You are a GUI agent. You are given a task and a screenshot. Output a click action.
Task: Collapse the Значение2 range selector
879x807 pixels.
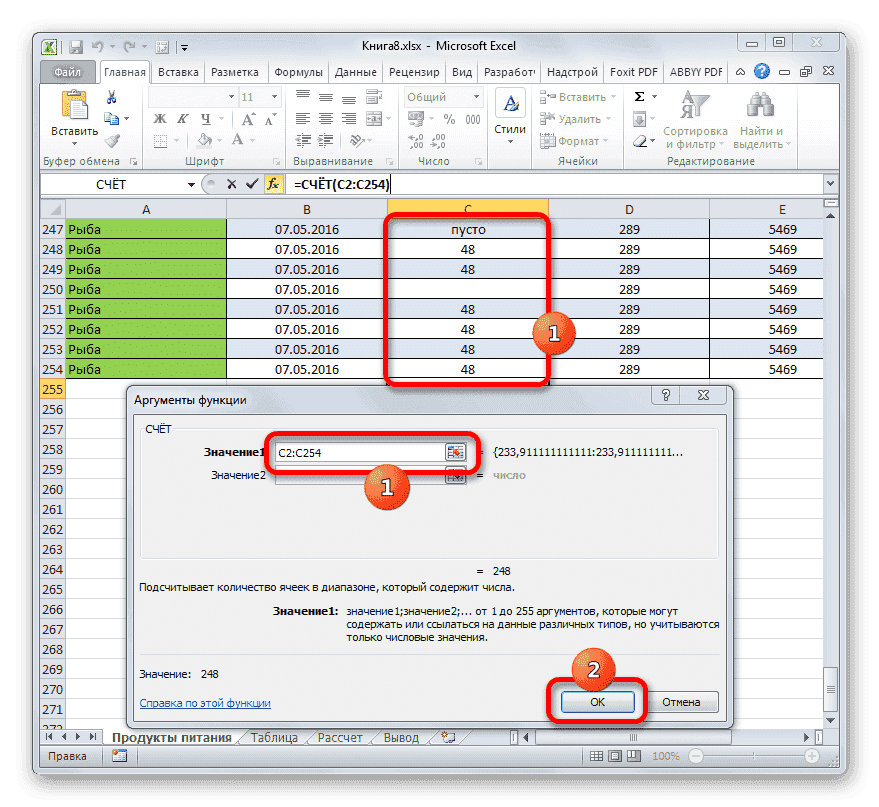[x=456, y=476]
